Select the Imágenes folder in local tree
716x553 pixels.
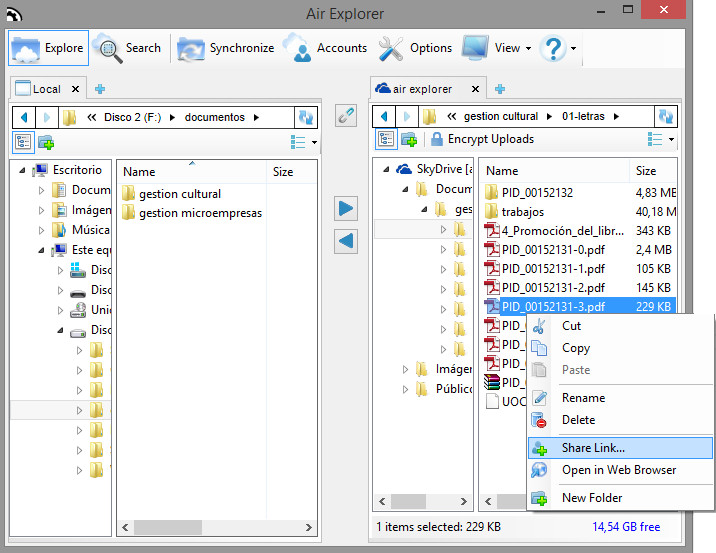tap(82, 210)
